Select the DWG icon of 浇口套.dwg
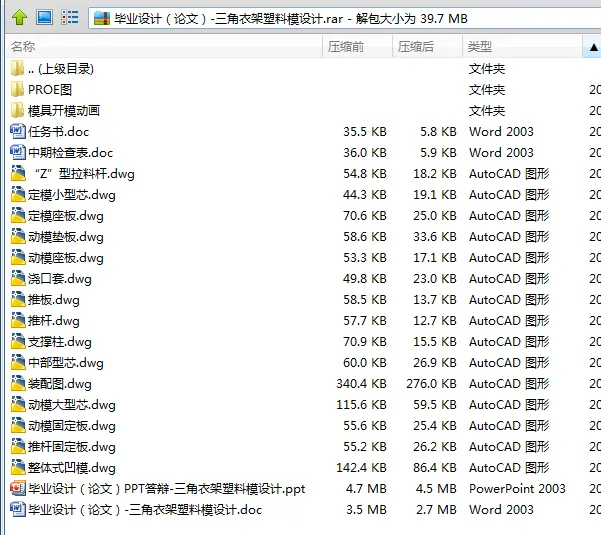Image resolution: width=601 pixels, height=535 pixels. (18, 279)
